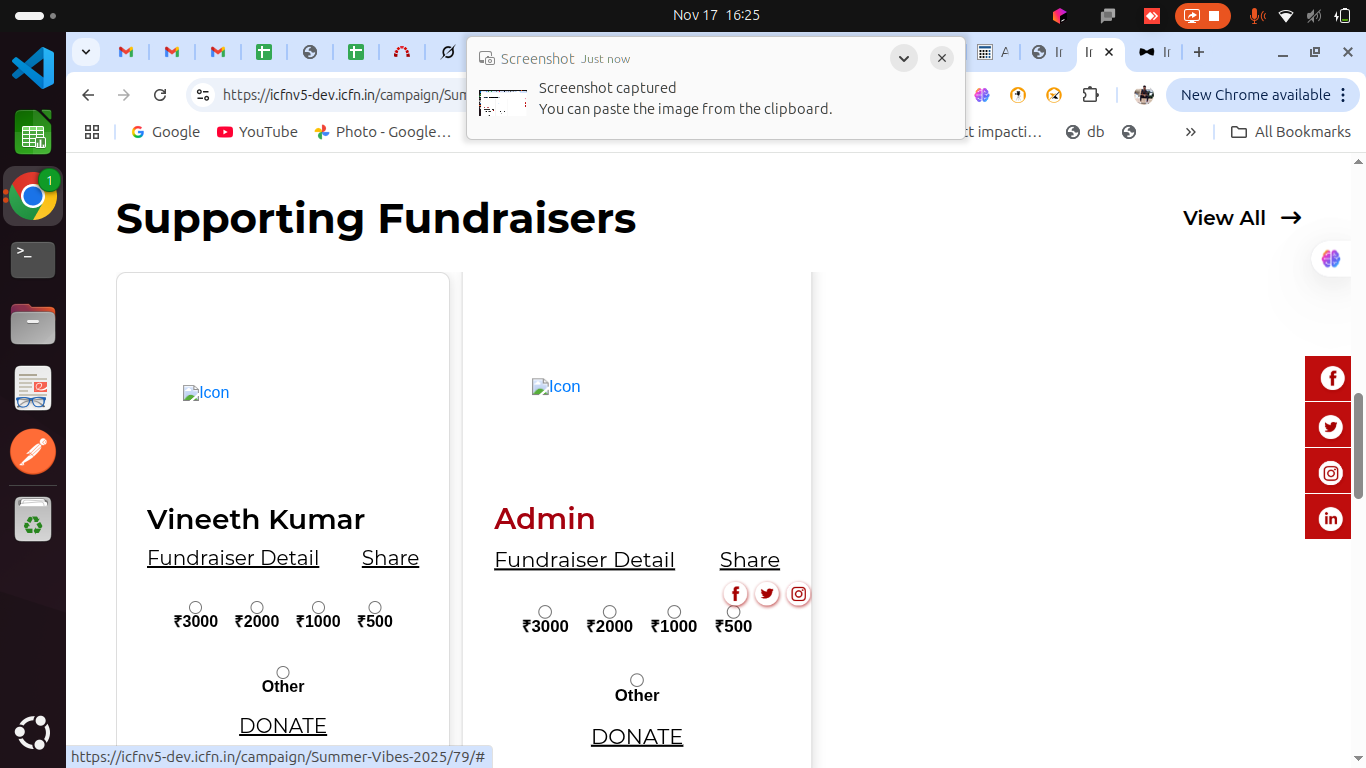Click DONATE under the Admin fundraiser
The height and width of the screenshot is (768, 1366).
pyautogui.click(x=637, y=737)
